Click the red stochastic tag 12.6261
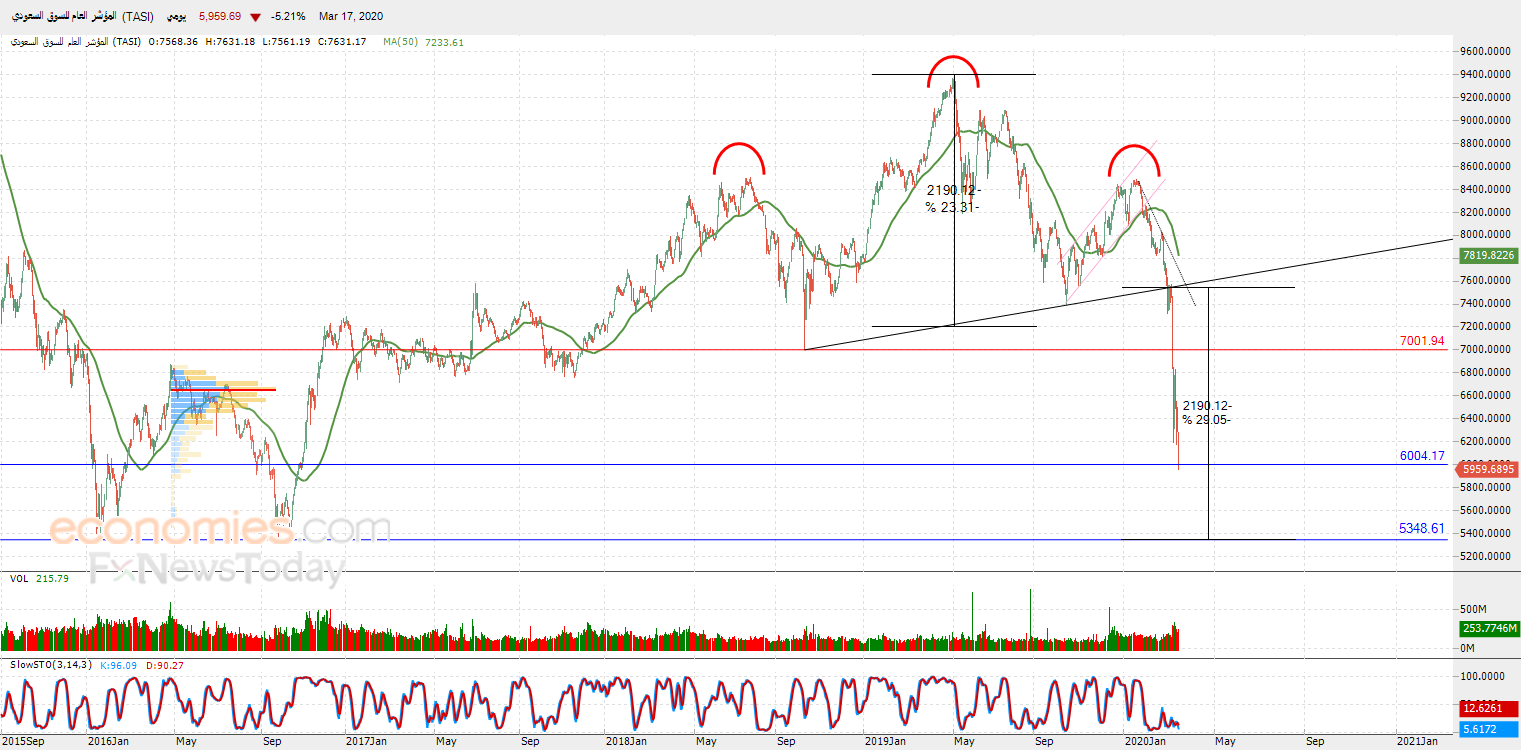This screenshot has height=750, width=1521. click(x=1488, y=708)
